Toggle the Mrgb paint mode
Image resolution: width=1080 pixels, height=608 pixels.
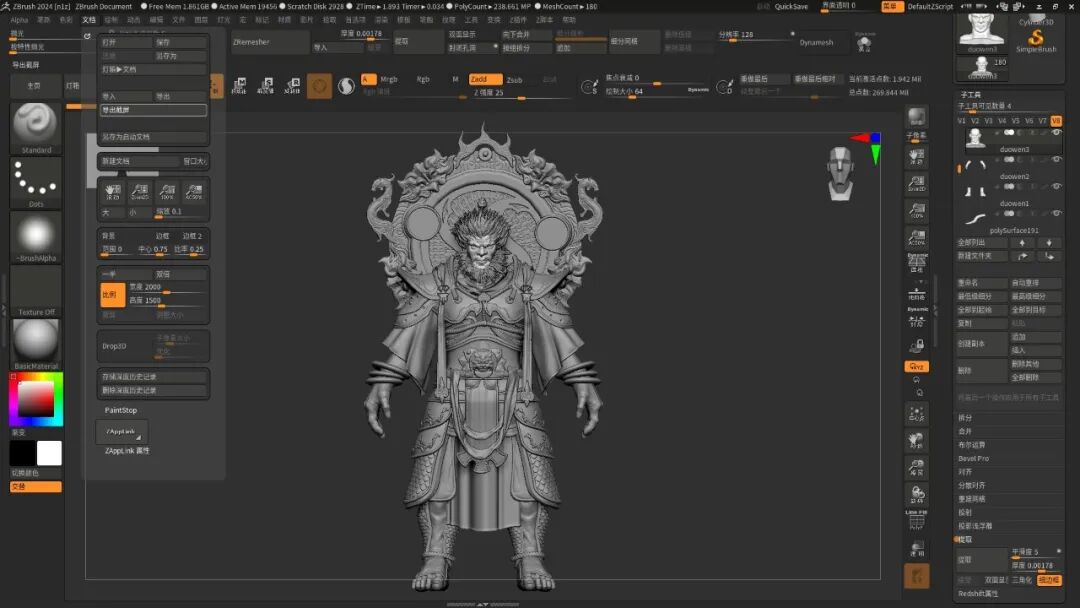pos(388,79)
